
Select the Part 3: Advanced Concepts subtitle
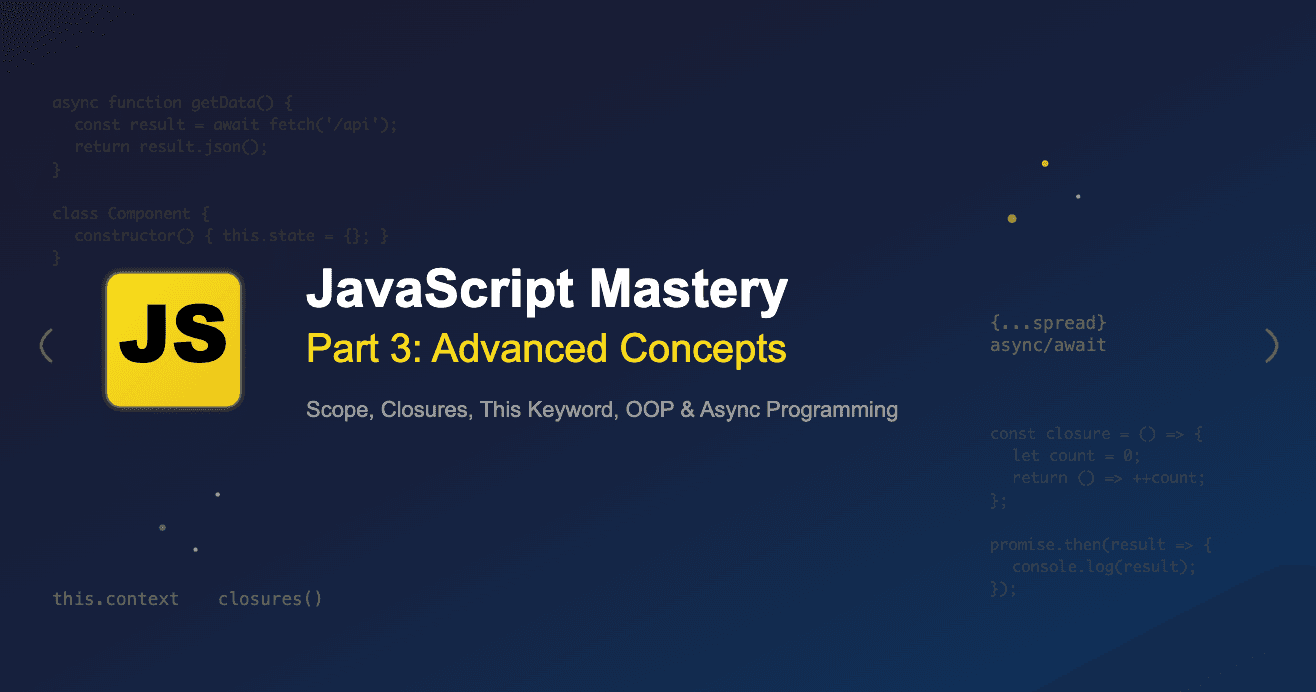coord(546,349)
